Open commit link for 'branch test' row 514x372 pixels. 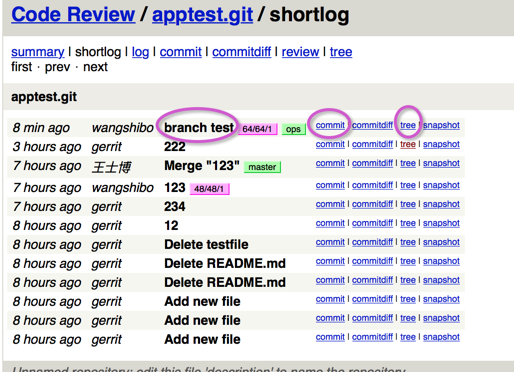point(330,125)
